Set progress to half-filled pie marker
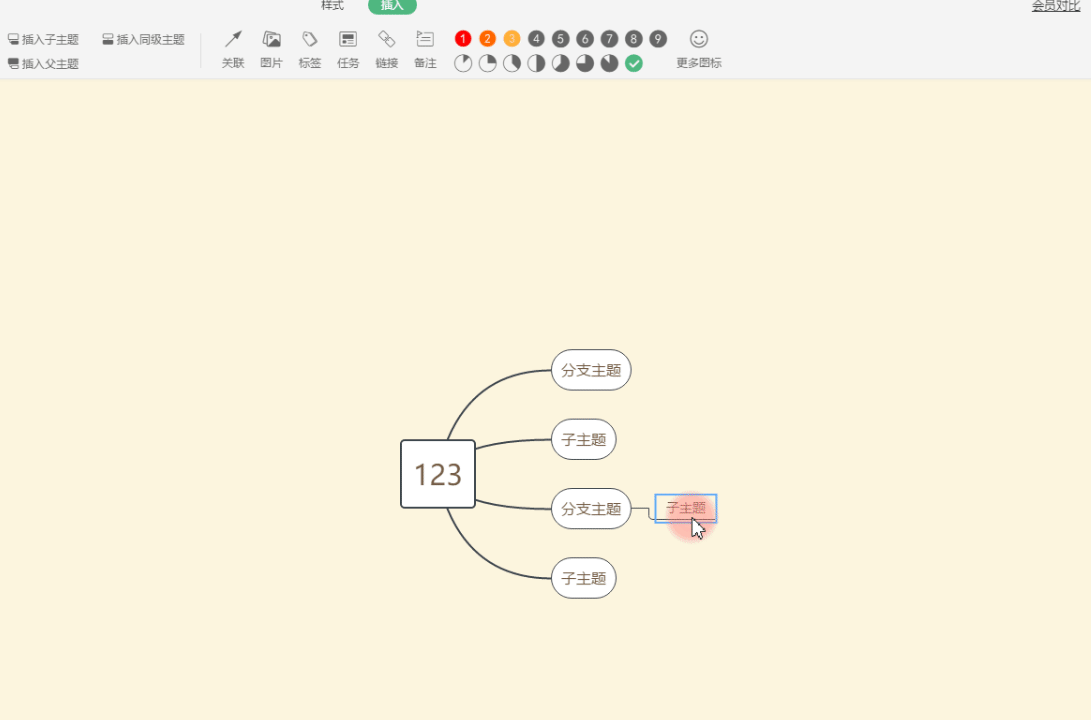 (x=536, y=64)
